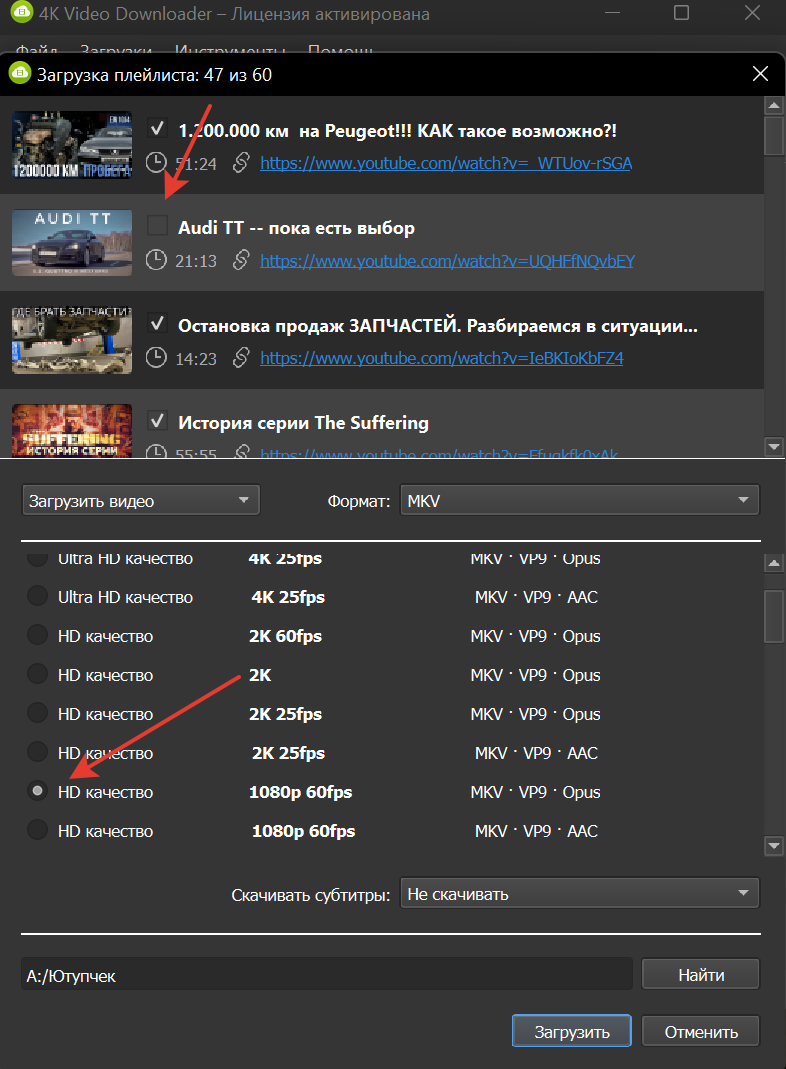Viewport: 786px width, 1069px height.
Task: Click the clock icon next to 21:13 duration
Action: [x=156, y=261]
